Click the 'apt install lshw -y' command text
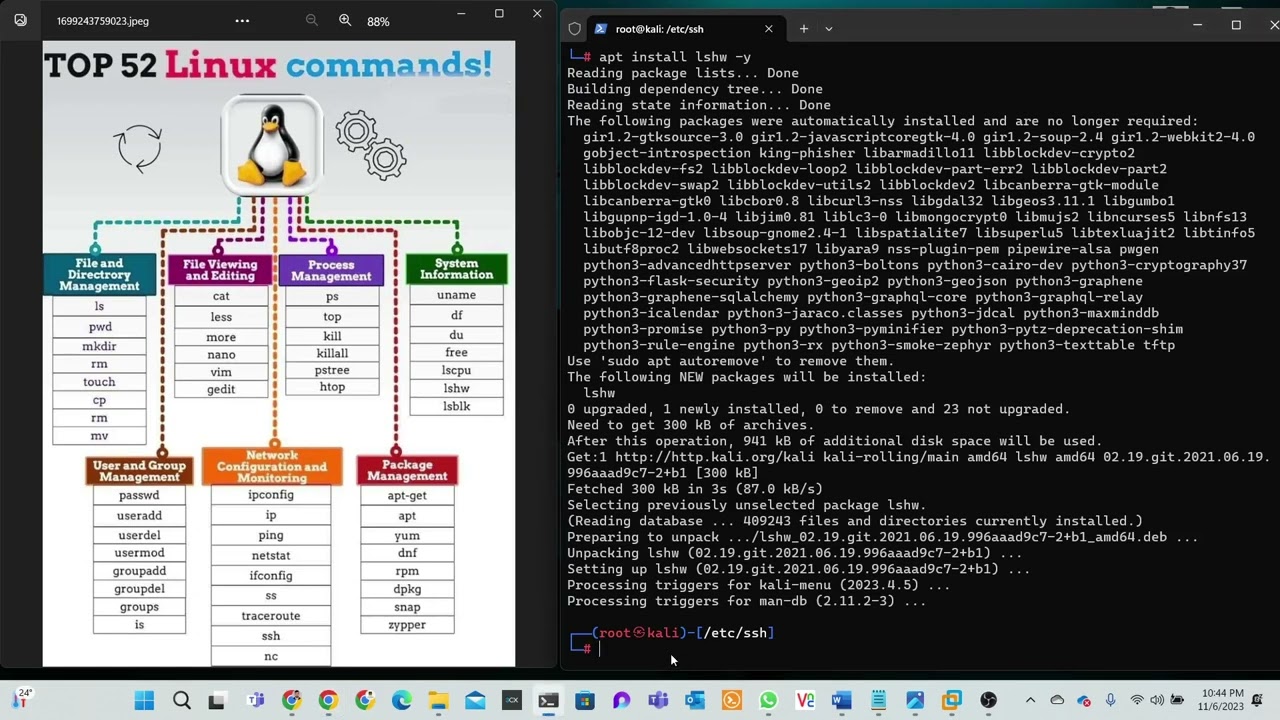 click(x=675, y=57)
